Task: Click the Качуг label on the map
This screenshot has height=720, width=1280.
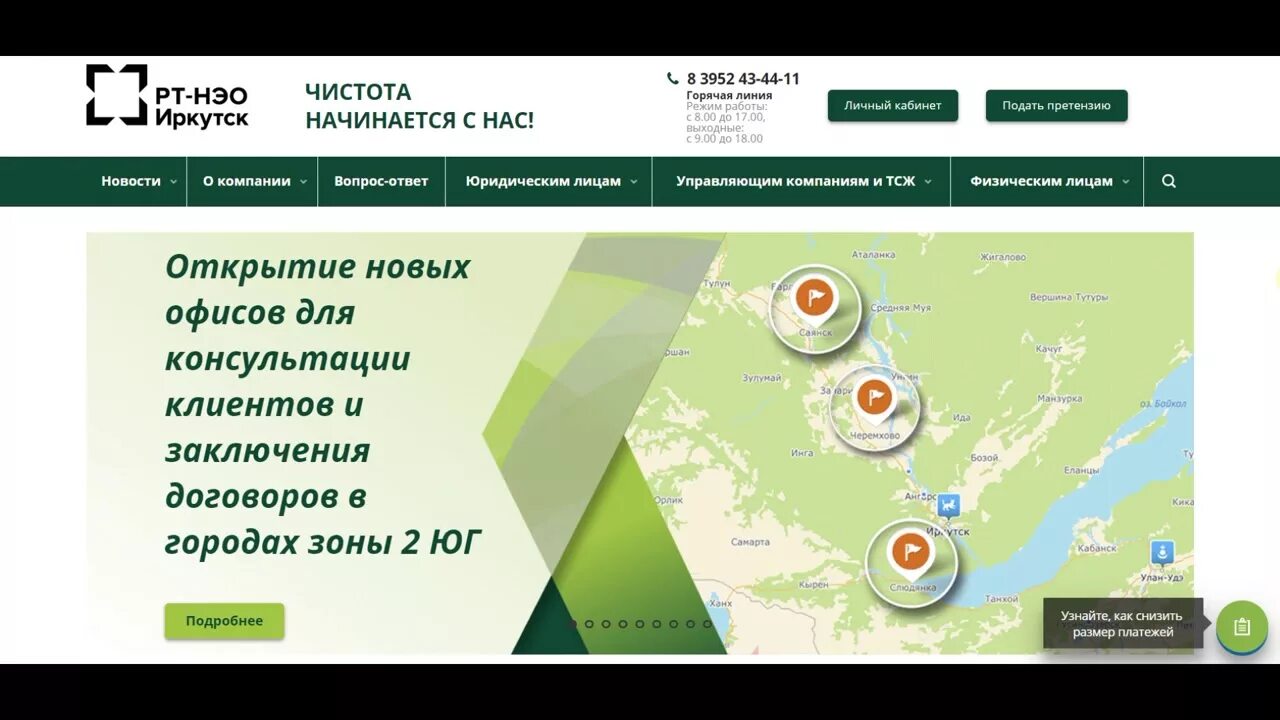Action: coord(1049,349)
